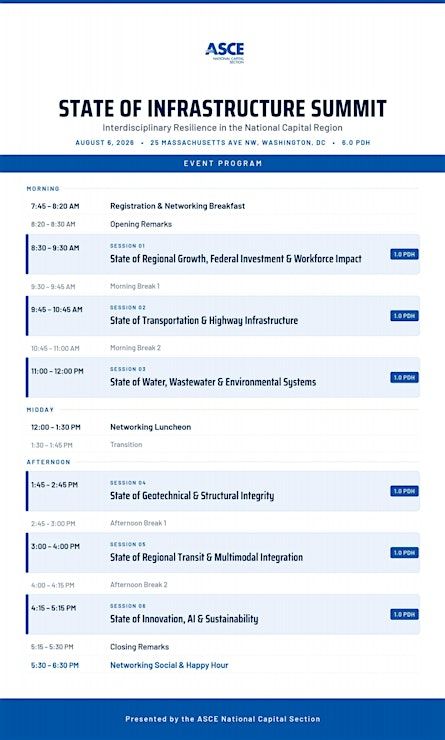Select the Networking Luncheon entry

(151, 427)
